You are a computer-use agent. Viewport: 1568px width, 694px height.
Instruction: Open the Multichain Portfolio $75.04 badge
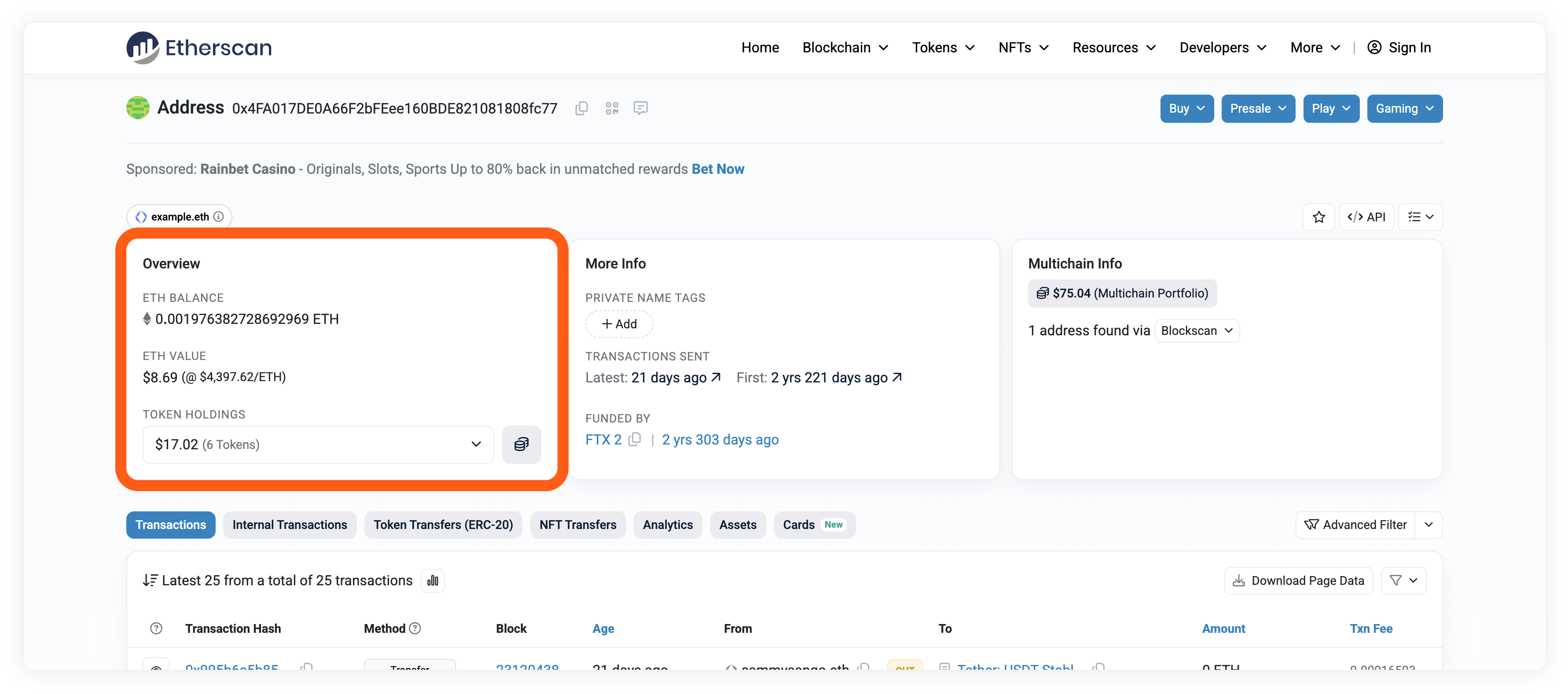point(1122,294)
